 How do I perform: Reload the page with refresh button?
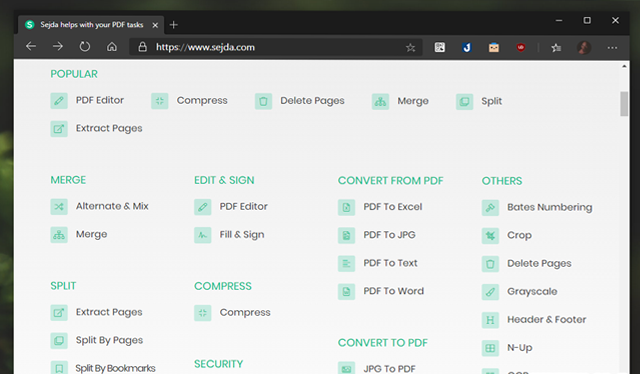point(84,47)
